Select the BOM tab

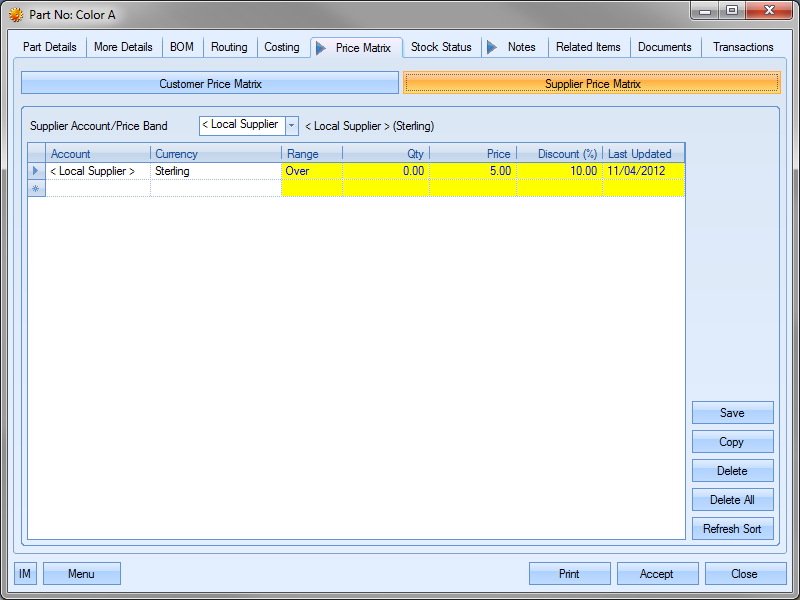click(x=182, y=47)
